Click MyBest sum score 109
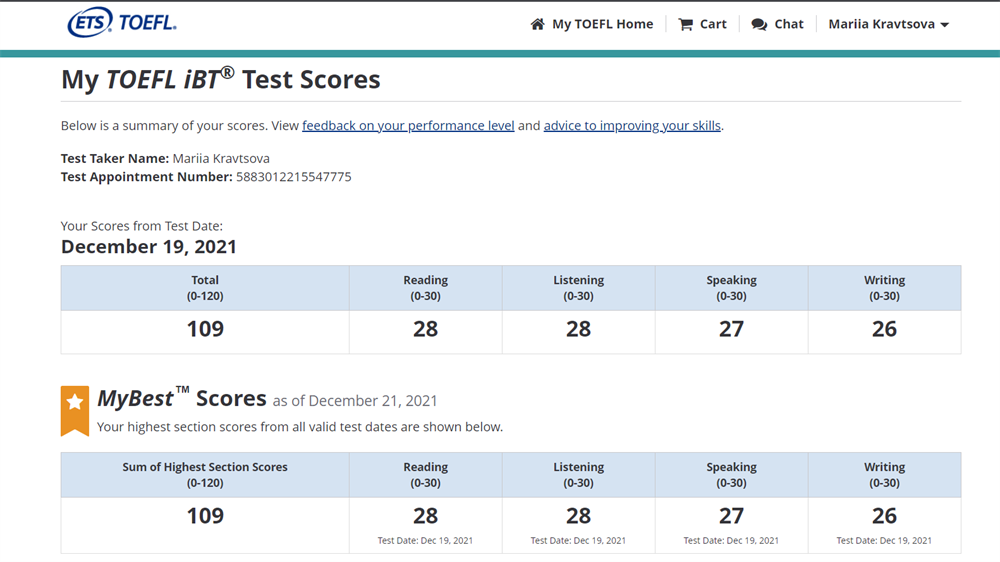The width and height of the screenshot is (1000, 562). click(x=205, y=516)
